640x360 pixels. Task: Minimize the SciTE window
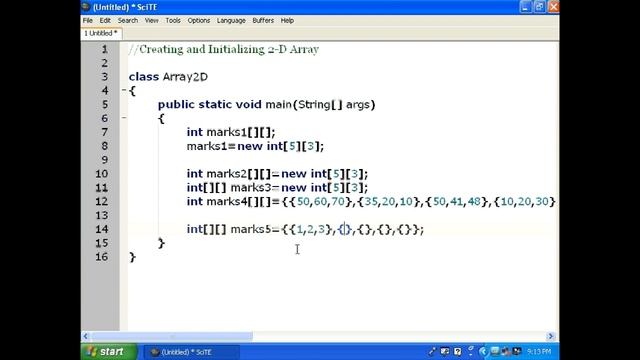point(526,7)
